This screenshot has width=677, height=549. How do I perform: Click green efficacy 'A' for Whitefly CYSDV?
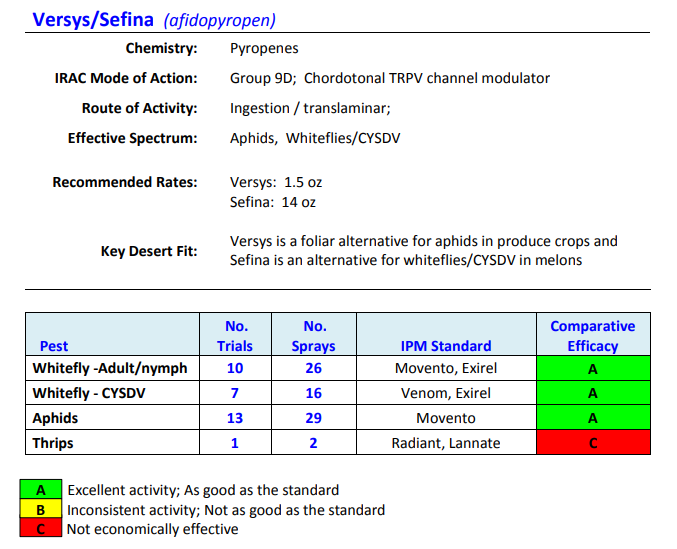pyautogui.click(x=593, y=393)
